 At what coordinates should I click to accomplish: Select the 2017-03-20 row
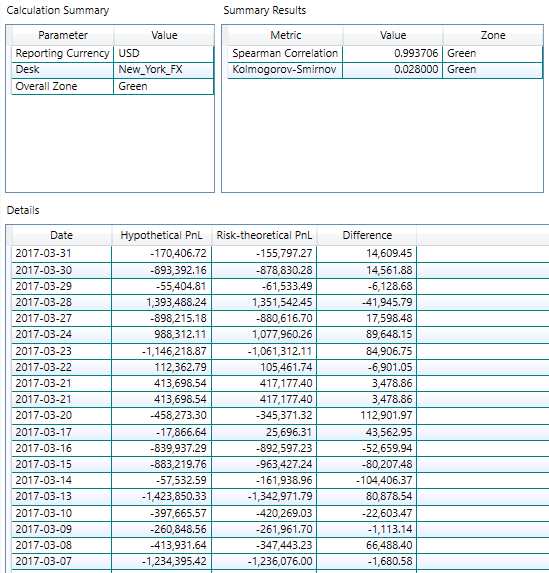[x=280, y=415]
